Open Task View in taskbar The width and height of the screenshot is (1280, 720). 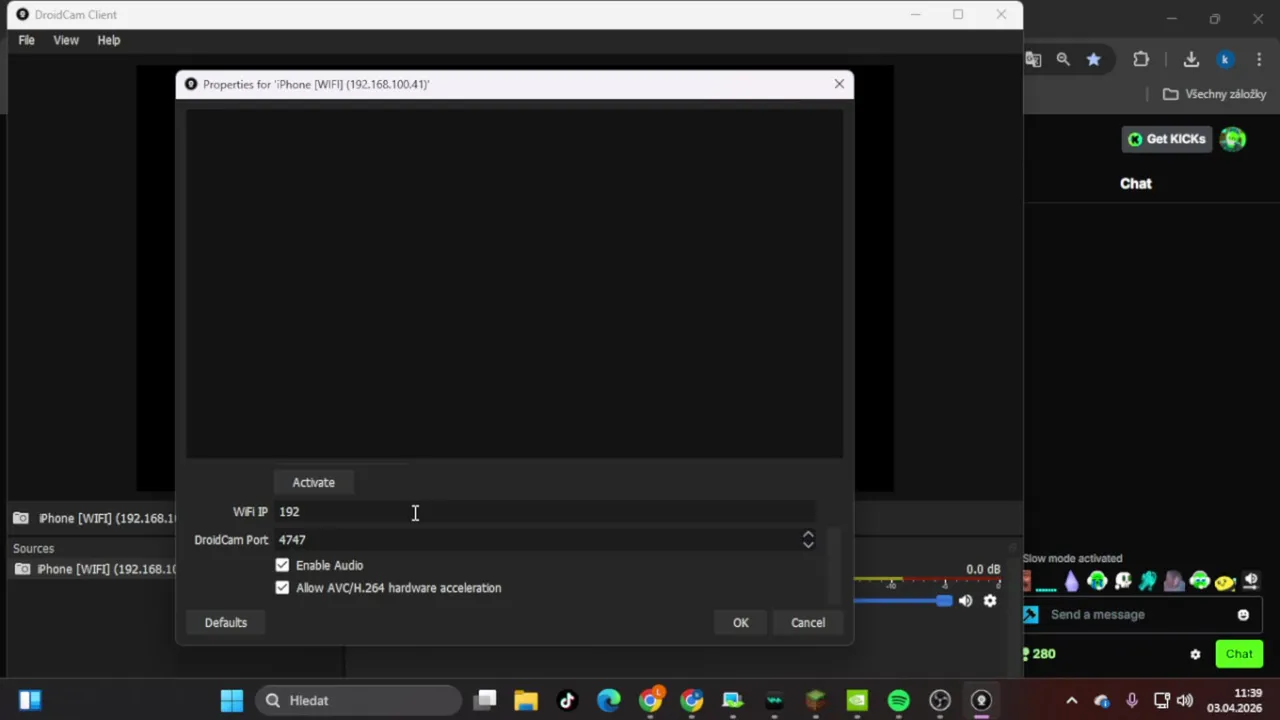485,700
